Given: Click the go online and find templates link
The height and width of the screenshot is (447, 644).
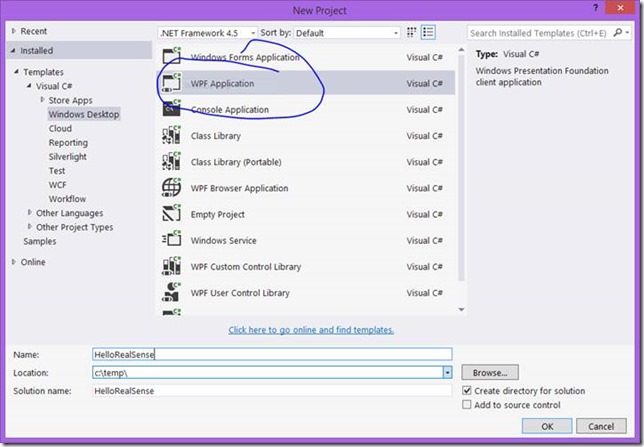Looking at the screenshot, I should click(x=311, y=330).
